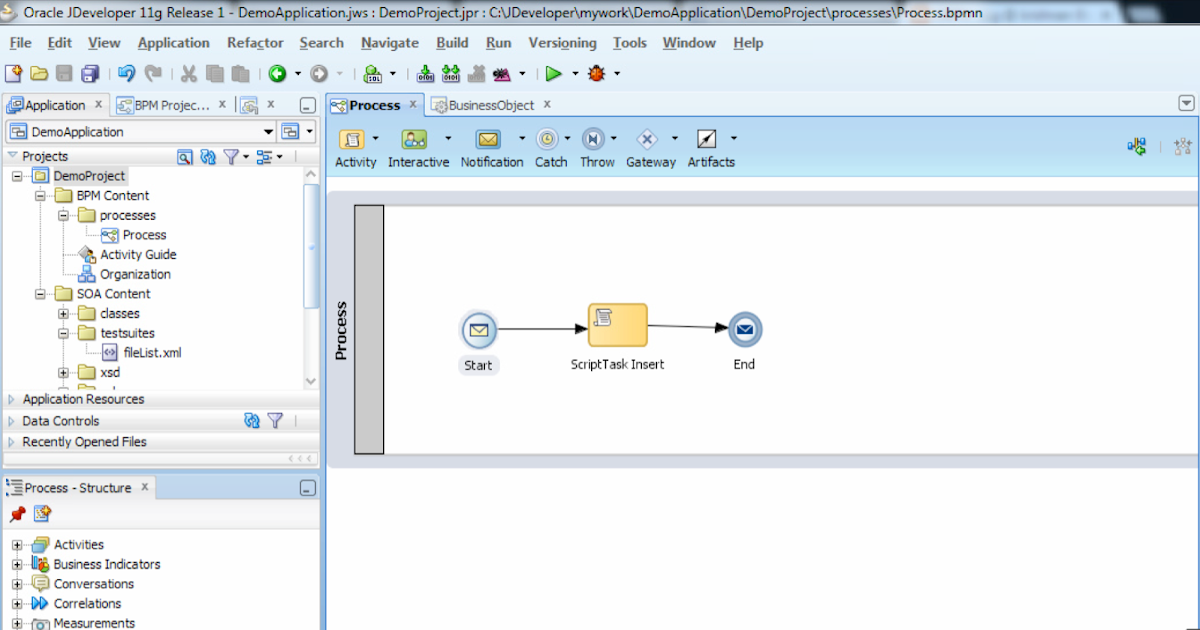Viewport: 1200px width, 630px height.
Task: Switch to the BusinessObject editor tab
Action: (491, 105)
